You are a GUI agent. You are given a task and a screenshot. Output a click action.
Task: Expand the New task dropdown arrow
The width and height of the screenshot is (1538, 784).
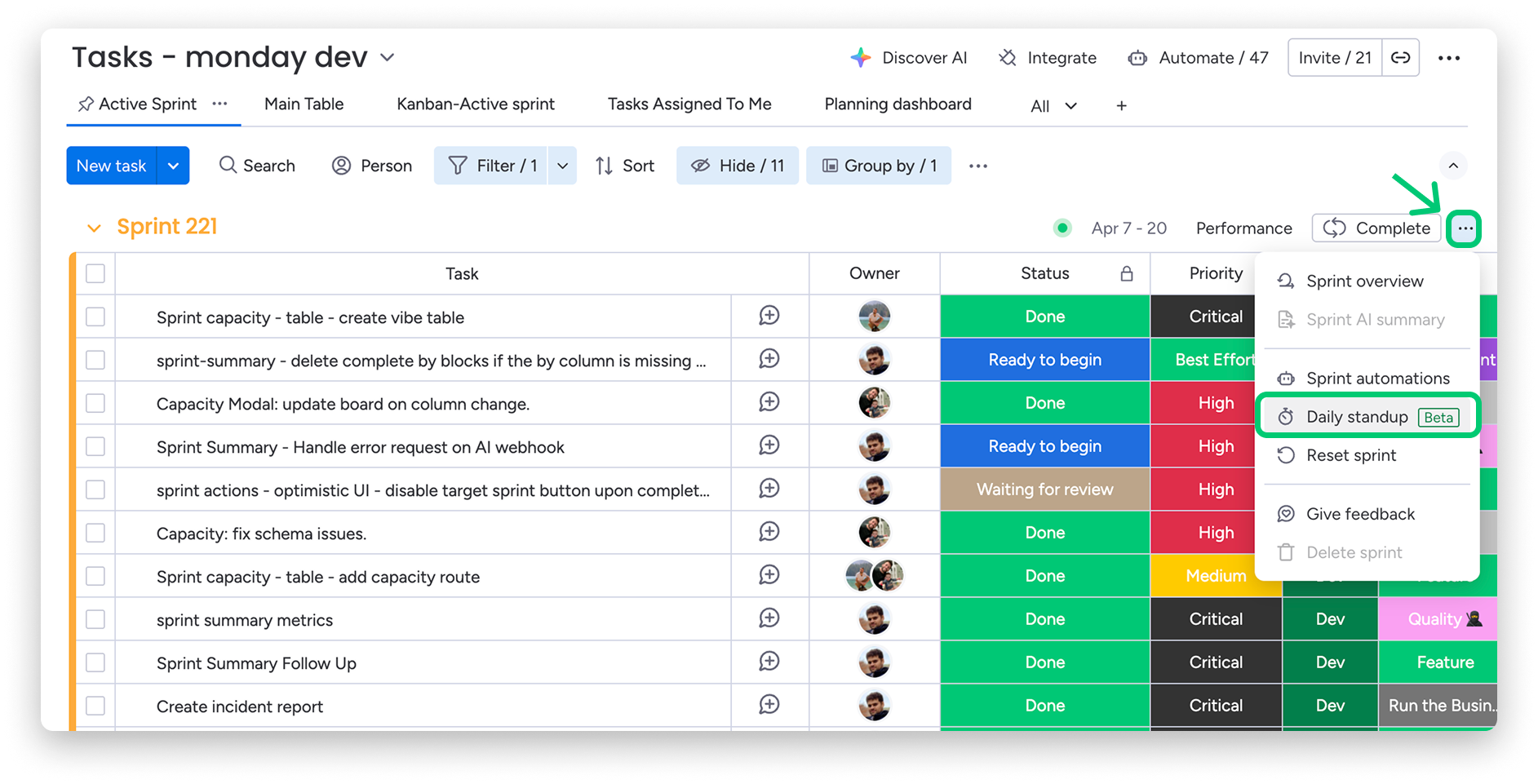click(x=173, y=166)
